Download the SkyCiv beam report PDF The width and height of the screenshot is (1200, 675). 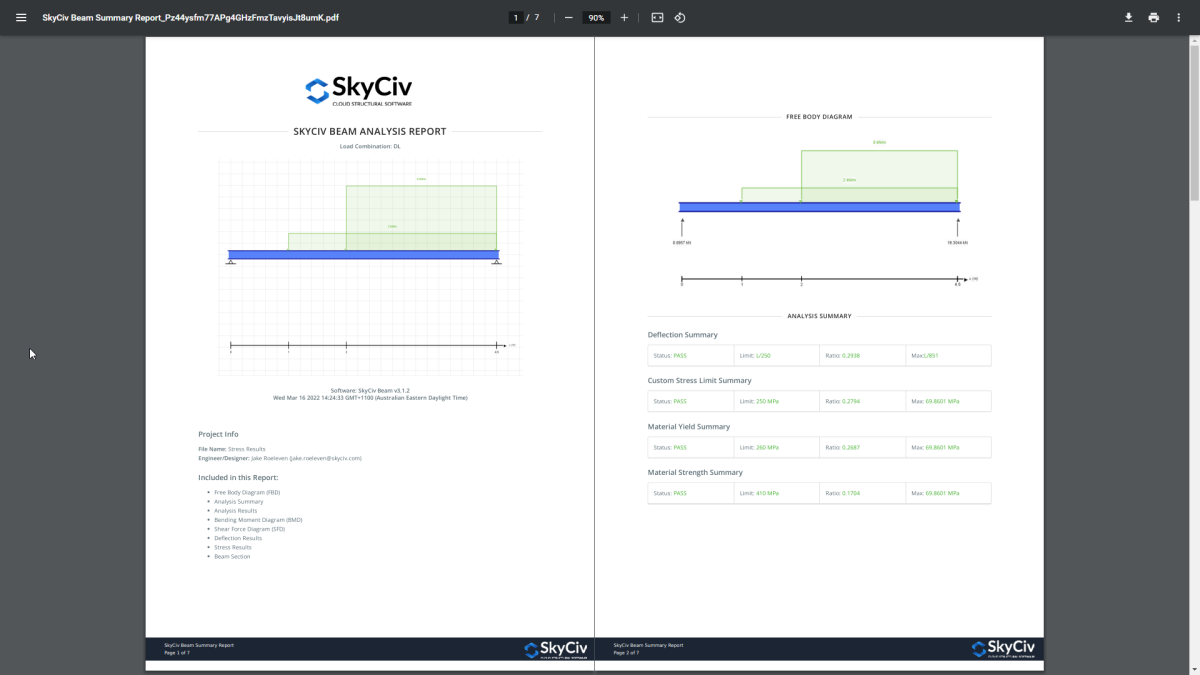pos(1128,17)
